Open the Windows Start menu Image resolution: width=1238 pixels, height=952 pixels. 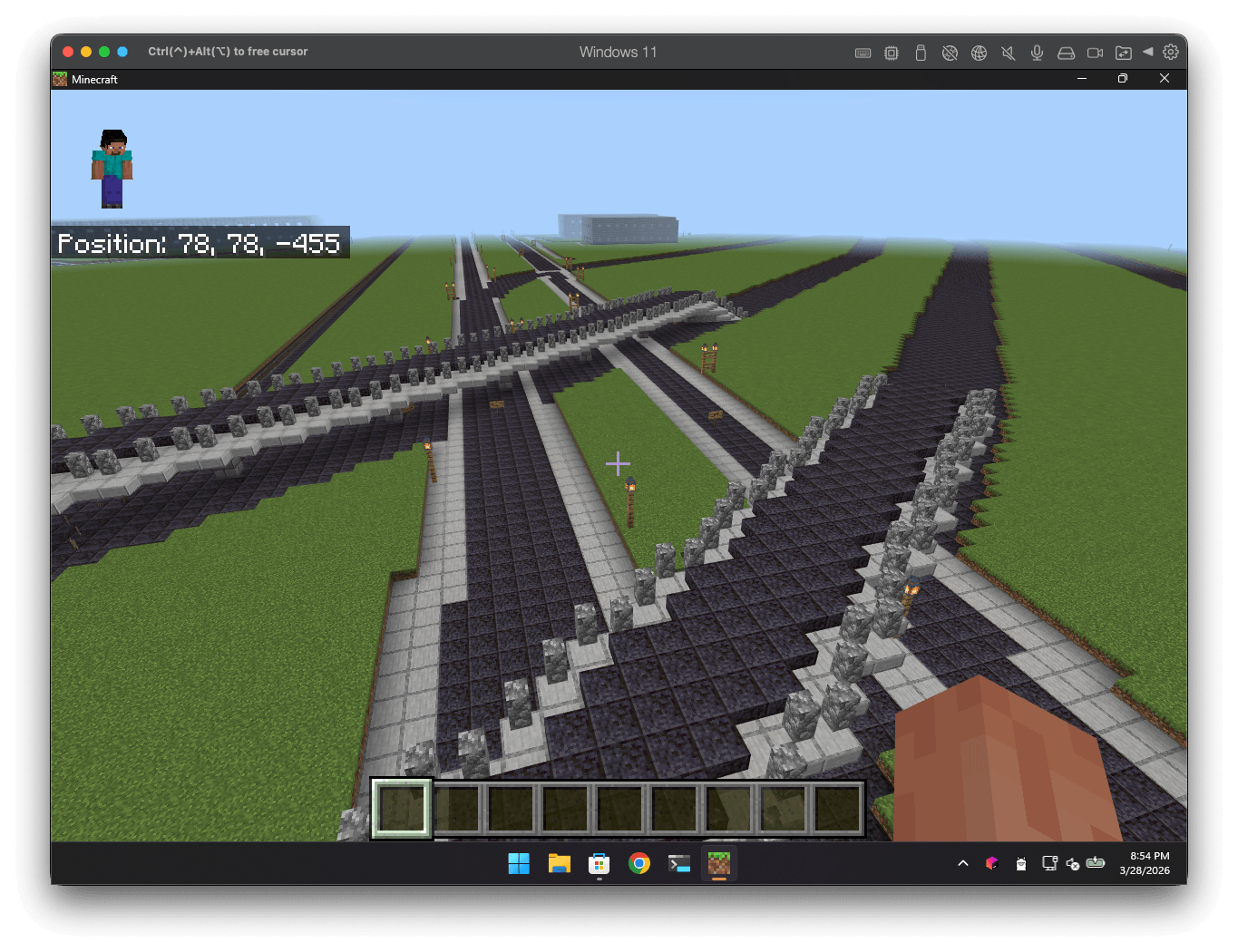pyautogui.click(x=519, y=863)
